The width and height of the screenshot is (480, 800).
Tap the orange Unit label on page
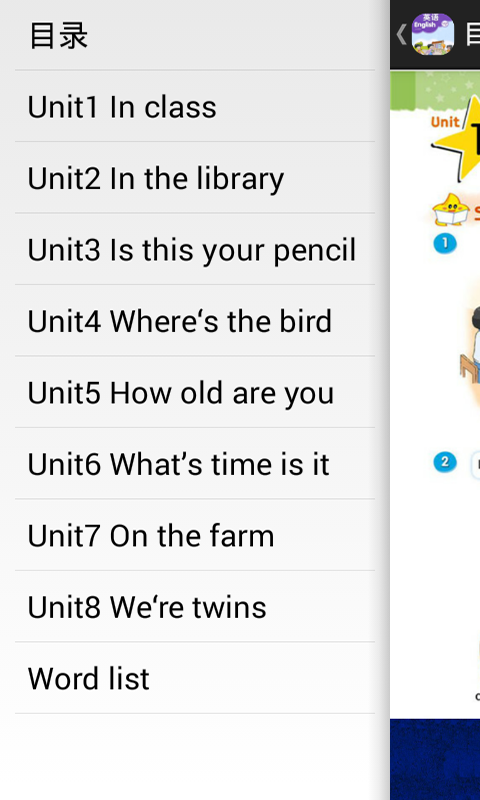[x=445, y=121]
